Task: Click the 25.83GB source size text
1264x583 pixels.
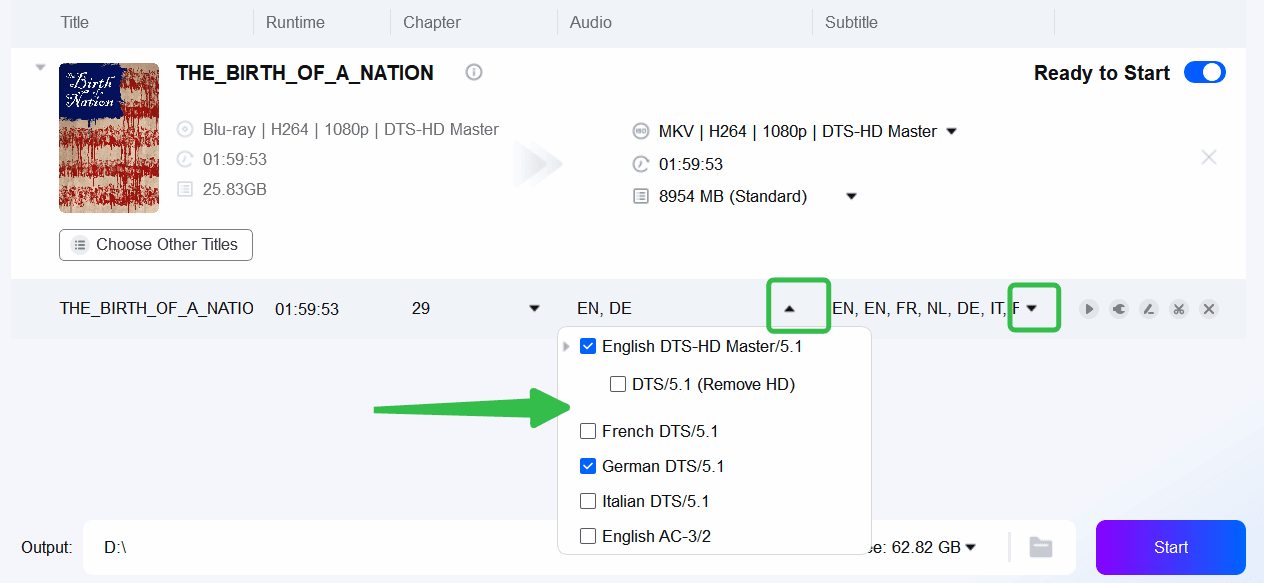Action: pyautogui.click(x=235, y=189)
